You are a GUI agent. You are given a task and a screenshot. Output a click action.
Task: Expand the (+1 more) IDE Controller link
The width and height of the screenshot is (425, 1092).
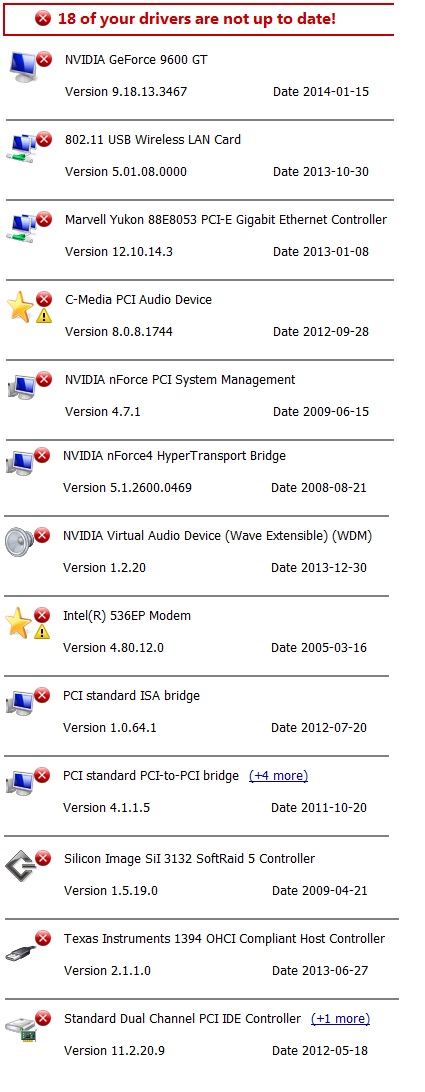tap(340, 1019)
